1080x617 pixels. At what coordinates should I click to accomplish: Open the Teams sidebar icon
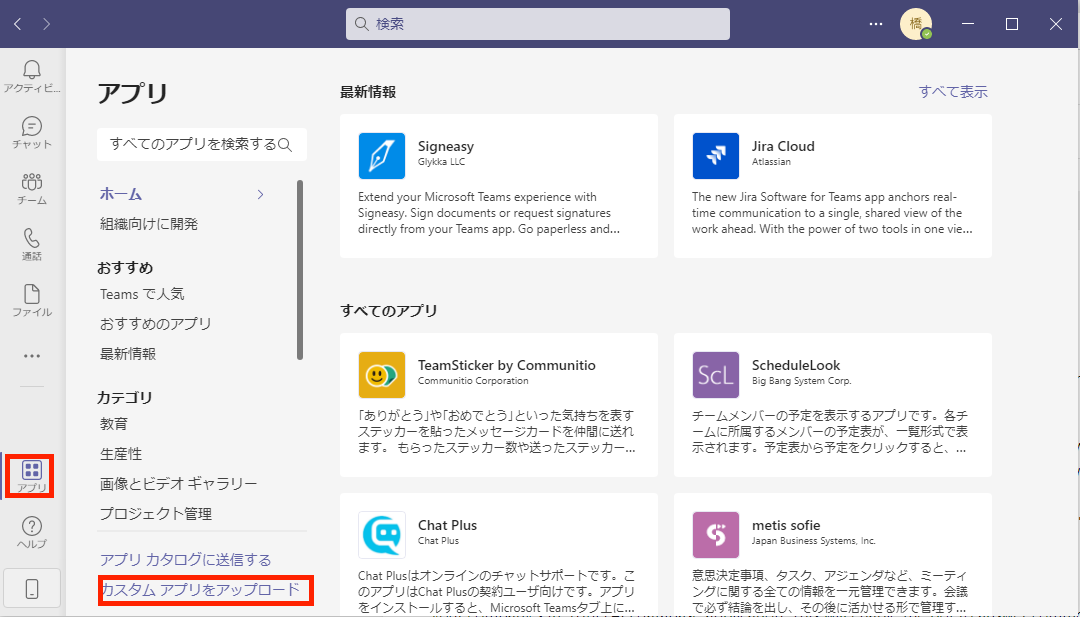tap(32, 182)
